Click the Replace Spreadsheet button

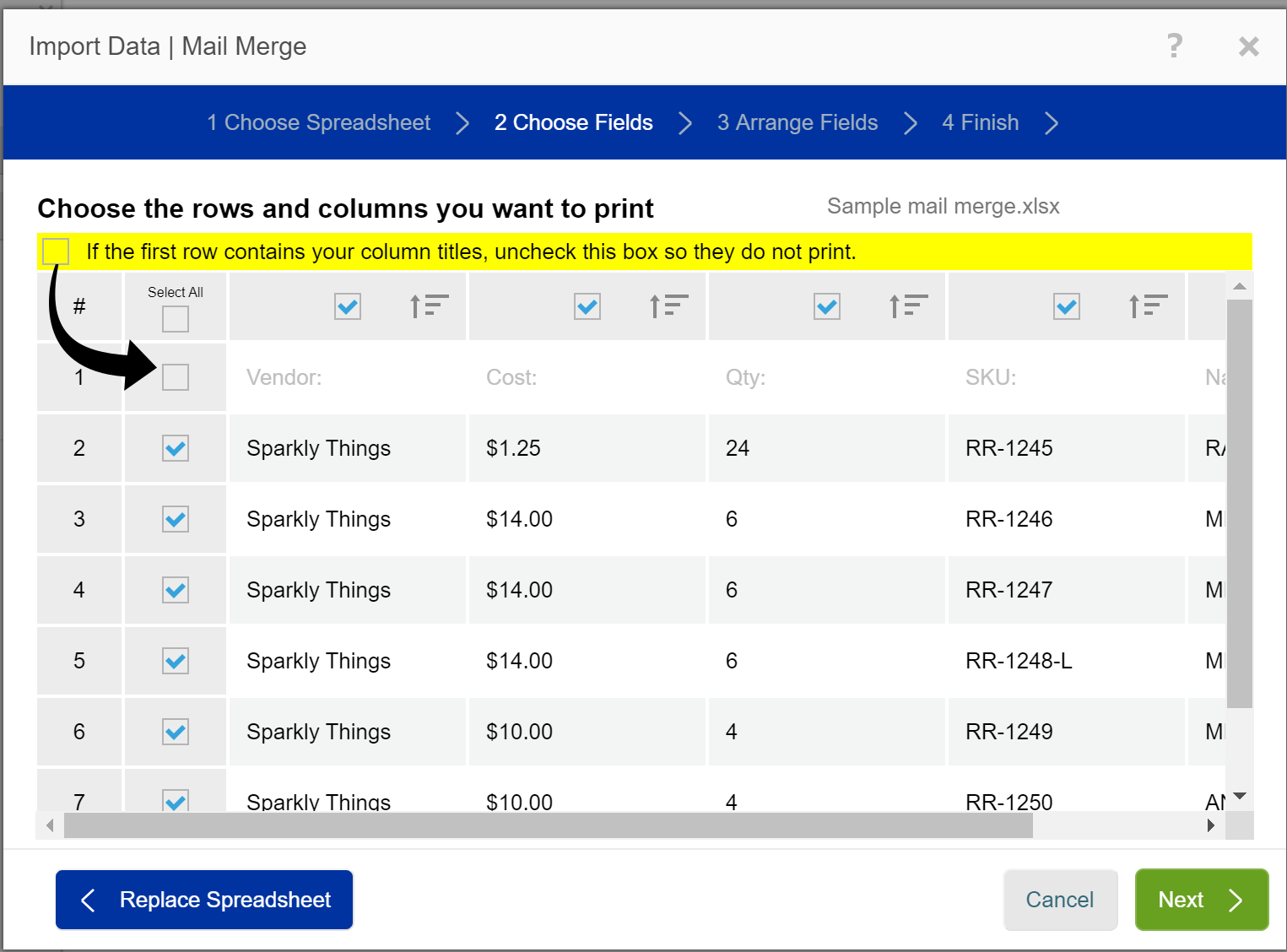point(204,900)
